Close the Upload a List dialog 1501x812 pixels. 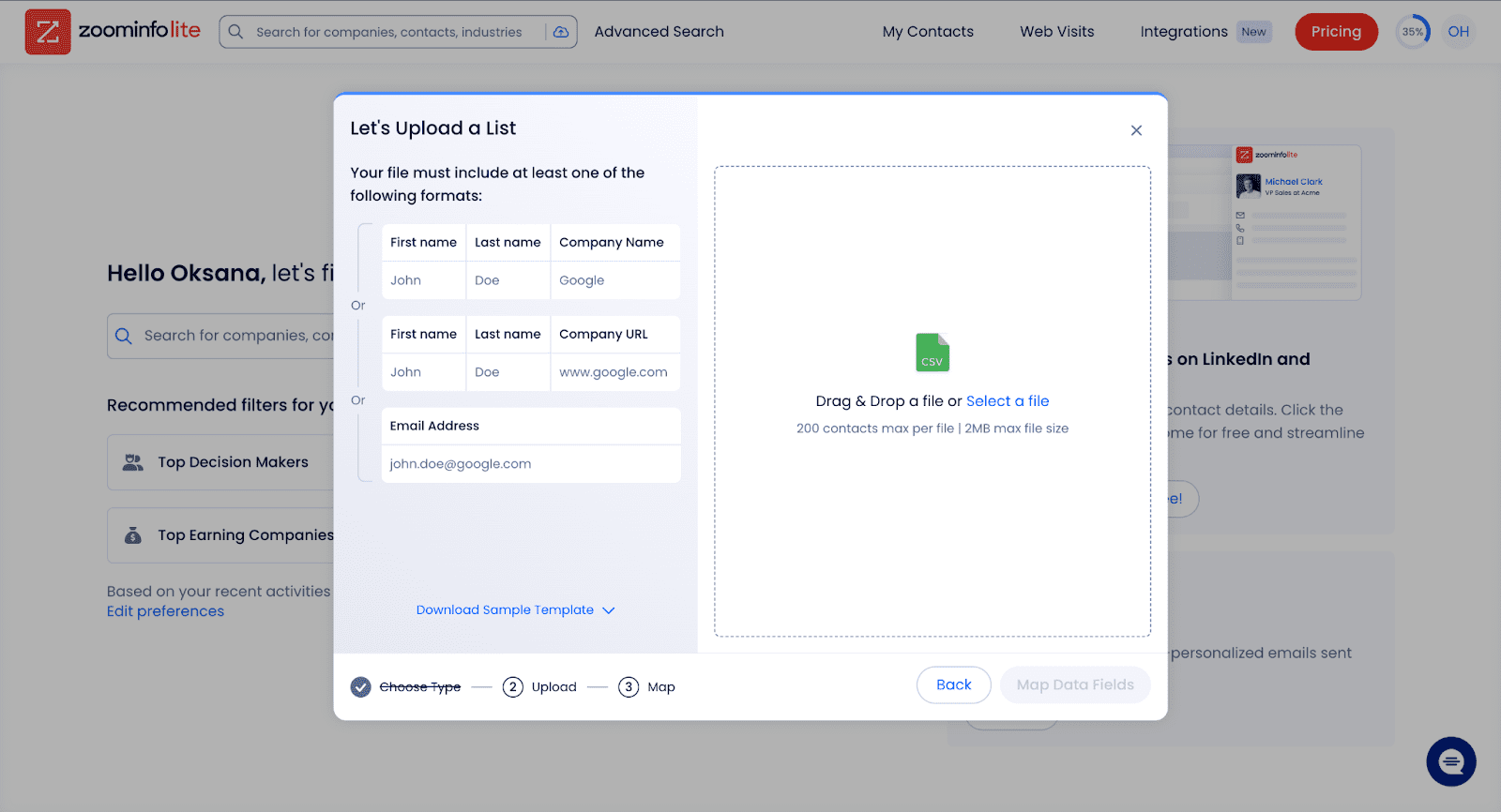pyautogui.click(x=1136, y=130)
